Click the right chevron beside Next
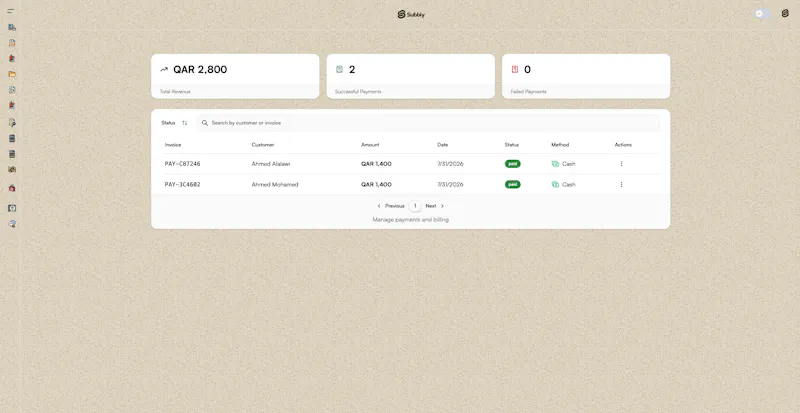Image resolution: width=800 pixels, height=413 pixels. 442,206
